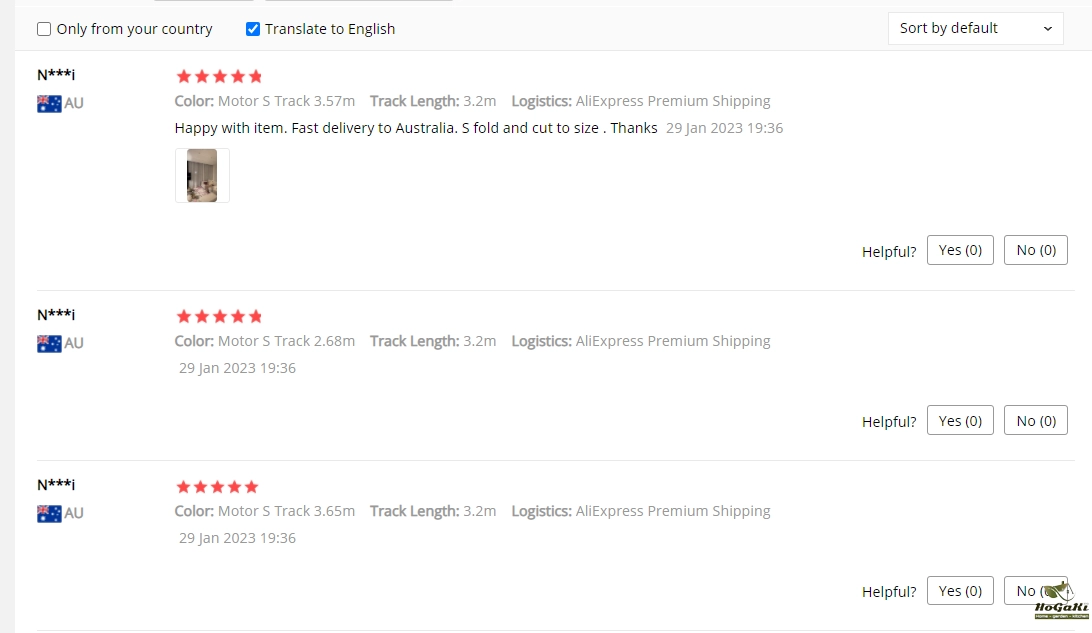Click the five-star rating on first review
Image resolution: width=1092 pixels, height=633 pixels.
219,76
